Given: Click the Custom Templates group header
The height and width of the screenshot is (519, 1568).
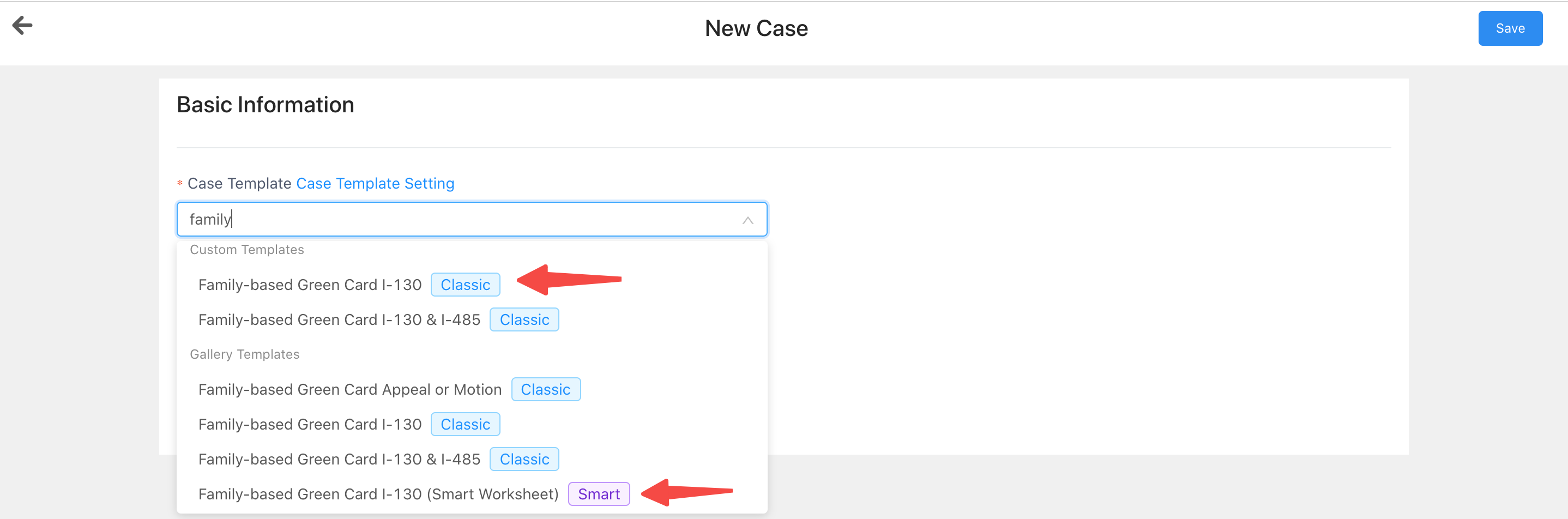Looking at the screenshot, I should [x=246, y=250].
